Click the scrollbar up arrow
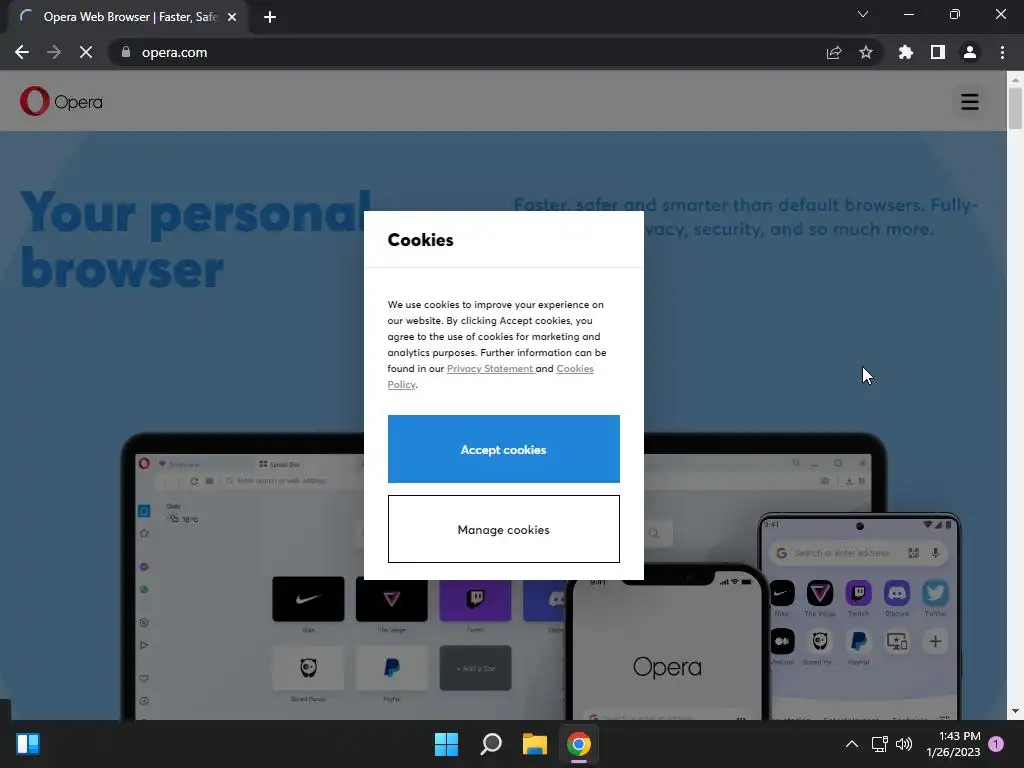Screen dimensions: 1024x768 click(1015, 79)
